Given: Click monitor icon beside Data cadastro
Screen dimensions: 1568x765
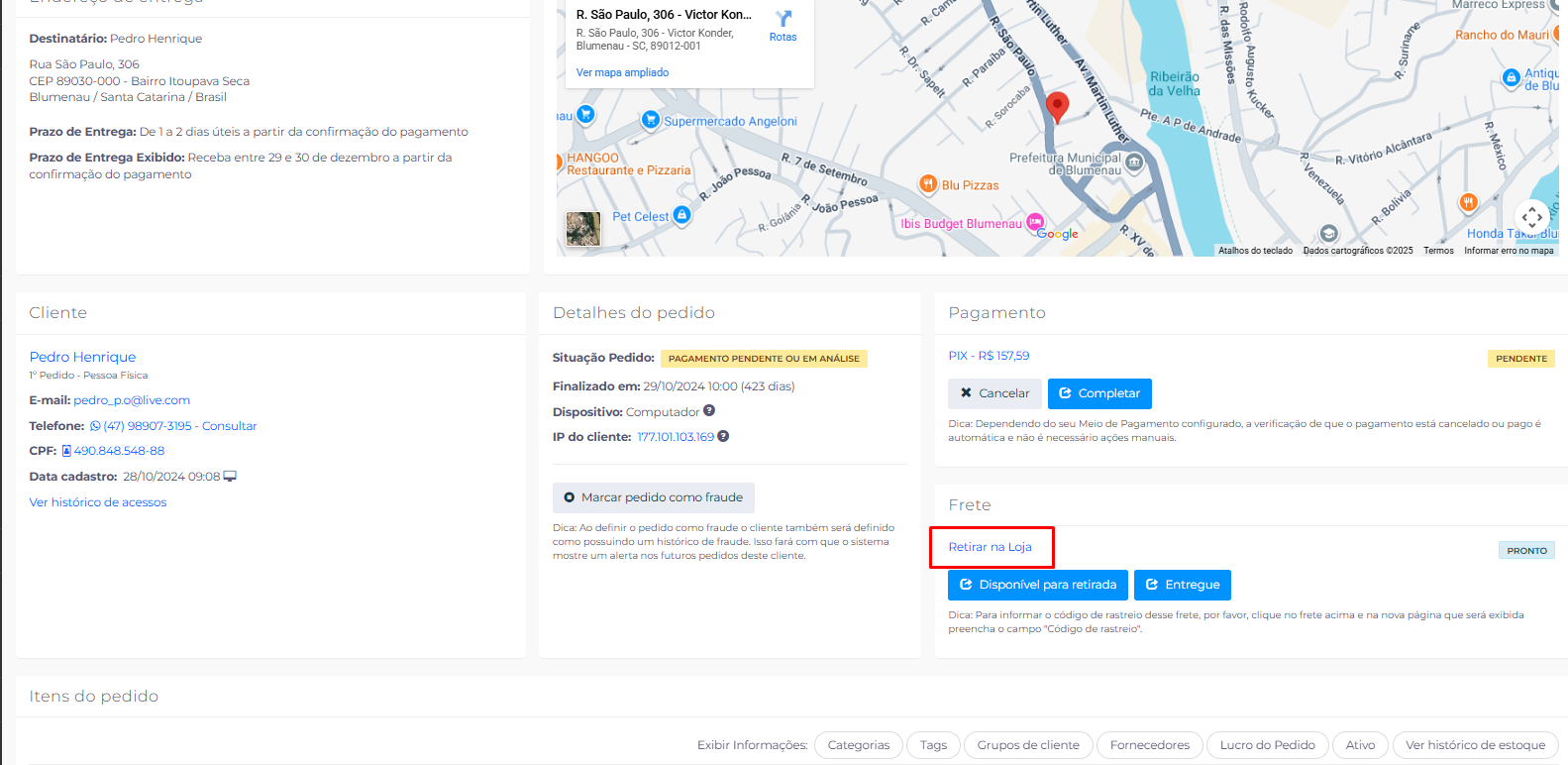Looking at the screenshot, I should coord(230,477).
